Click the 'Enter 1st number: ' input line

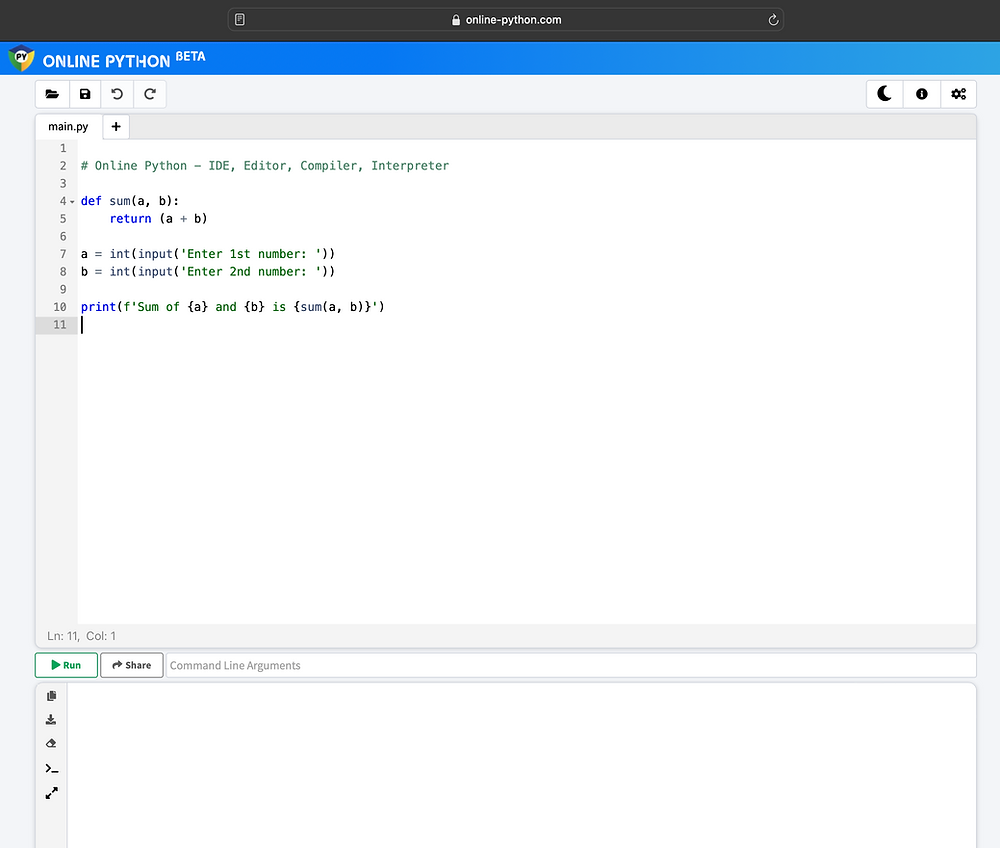[207, 254]
